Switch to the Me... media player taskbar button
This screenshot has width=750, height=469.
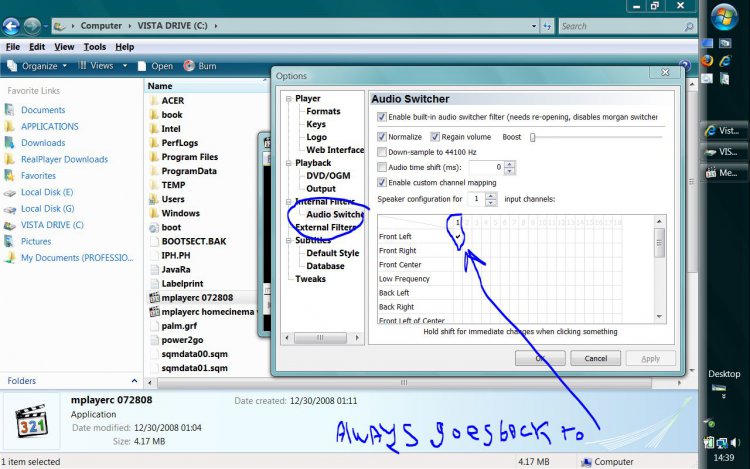click(724, 173)
